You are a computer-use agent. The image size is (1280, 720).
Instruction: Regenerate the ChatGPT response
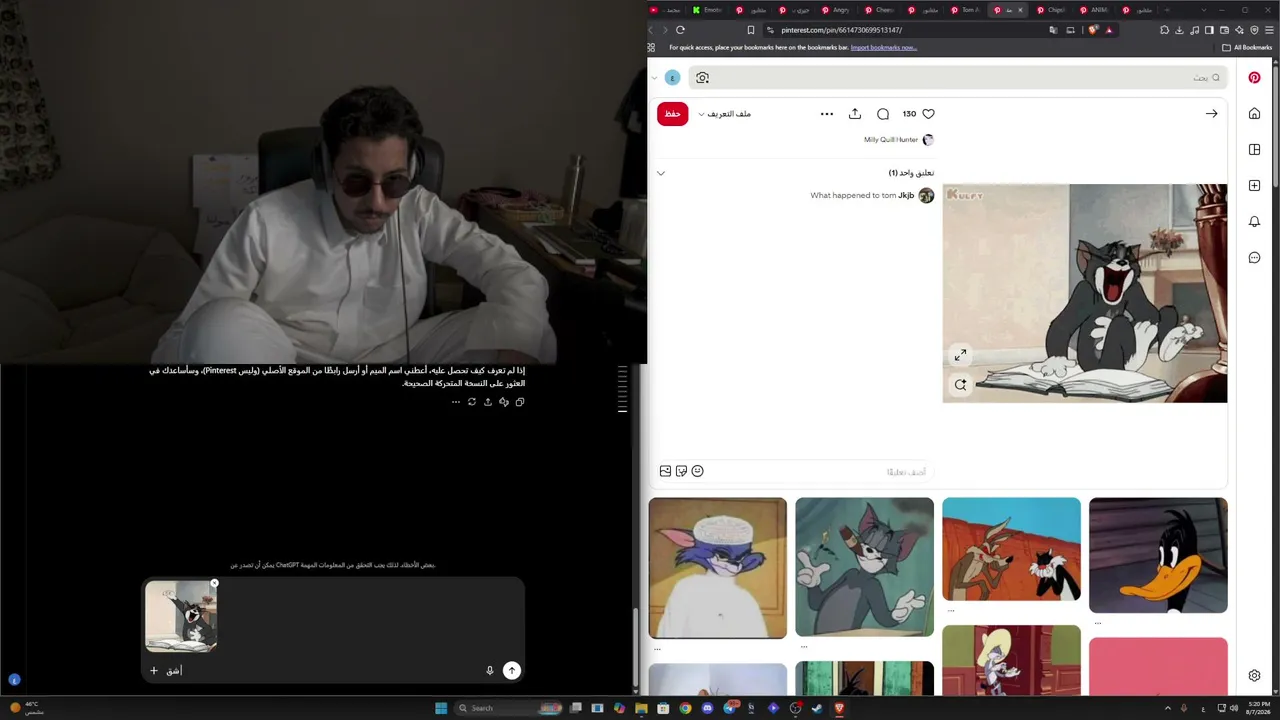point(472,402)
